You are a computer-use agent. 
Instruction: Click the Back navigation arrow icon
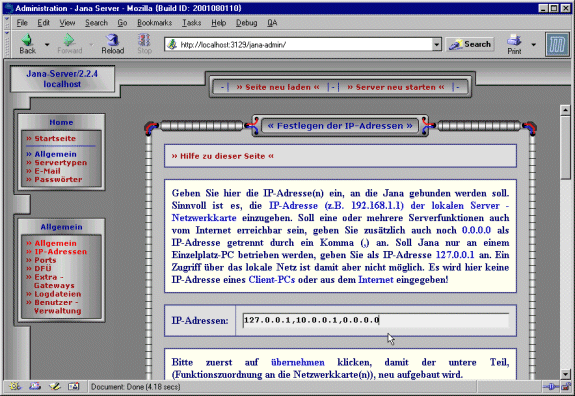click(27, 40)
